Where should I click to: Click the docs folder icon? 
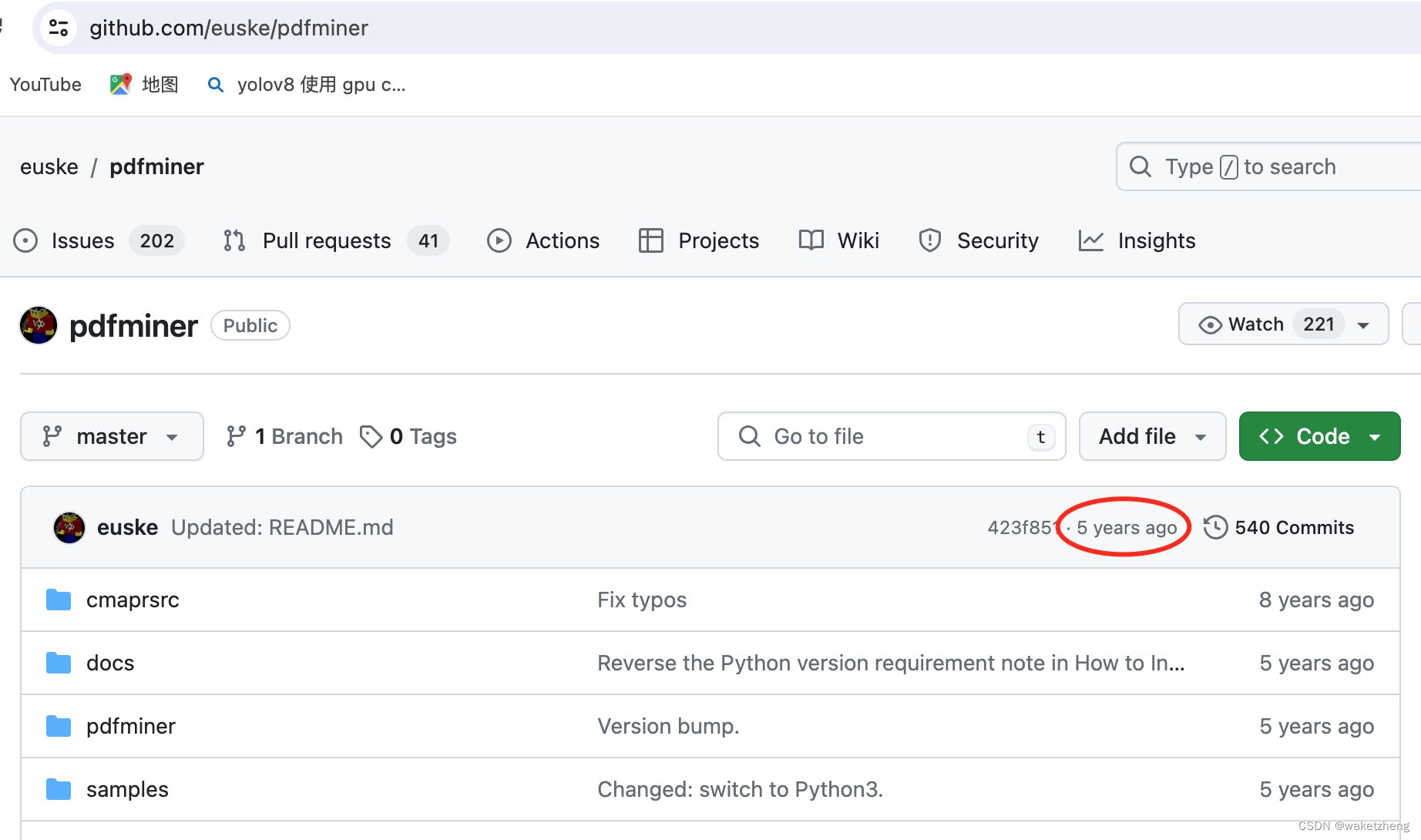59,663
